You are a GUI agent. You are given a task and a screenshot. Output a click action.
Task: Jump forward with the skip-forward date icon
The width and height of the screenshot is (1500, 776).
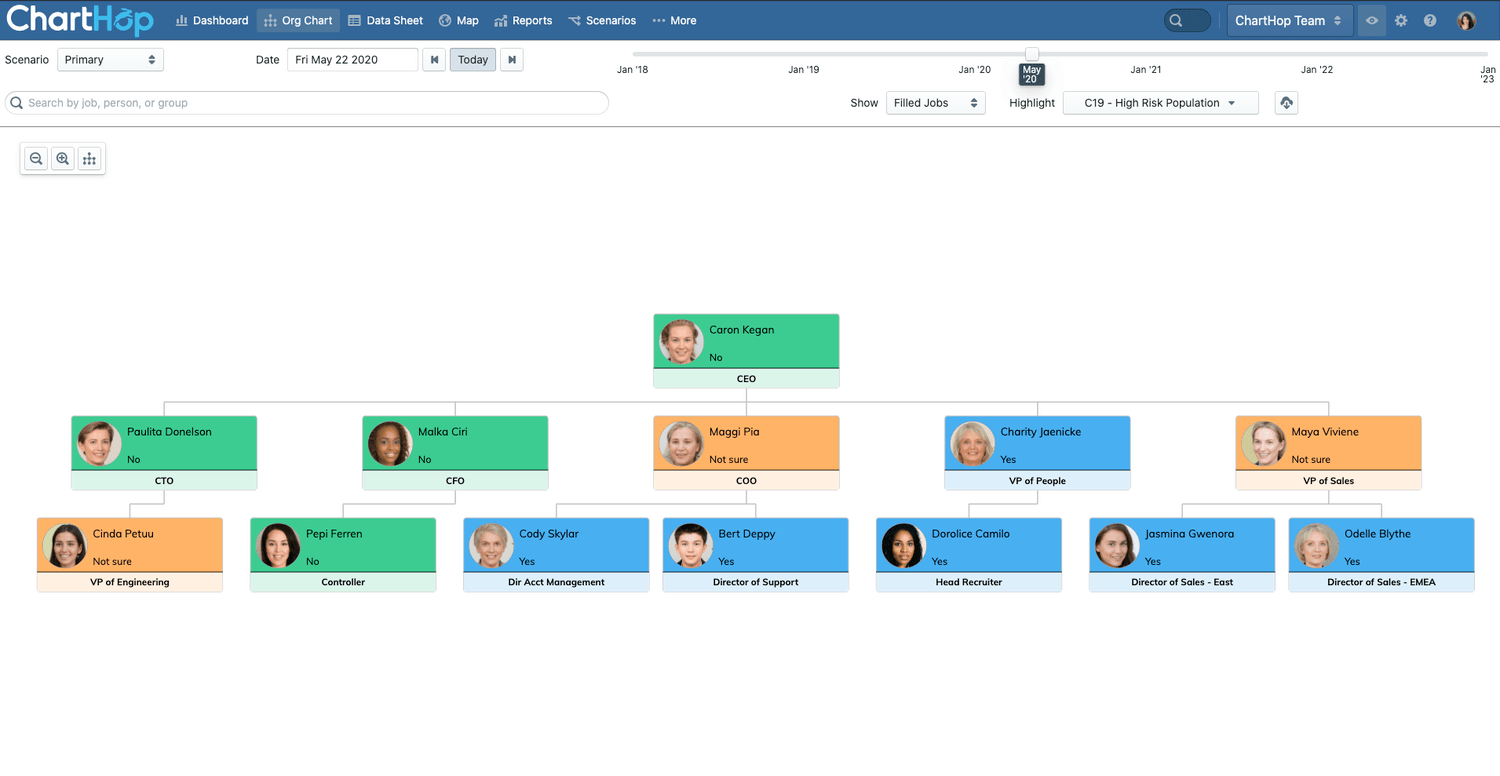(x=511, y=59)
